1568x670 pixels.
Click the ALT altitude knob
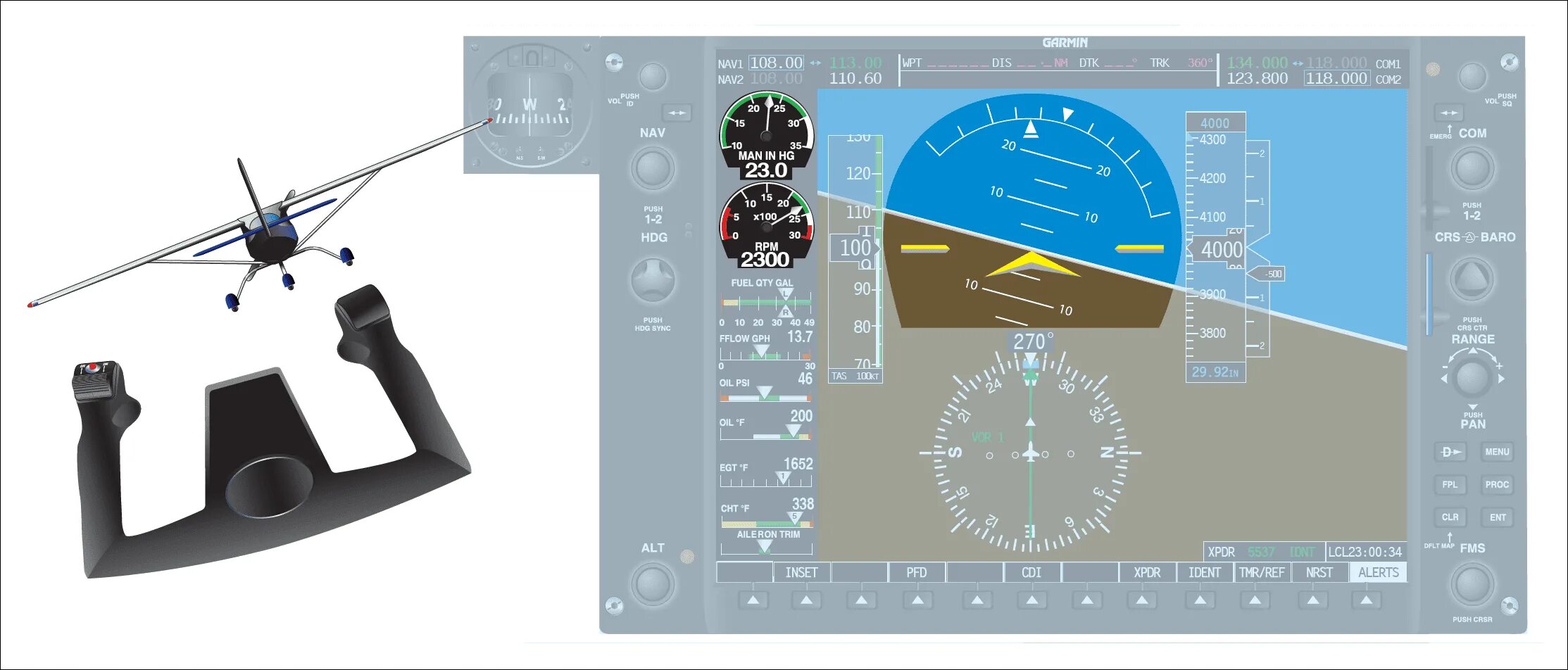click(653, 584)
